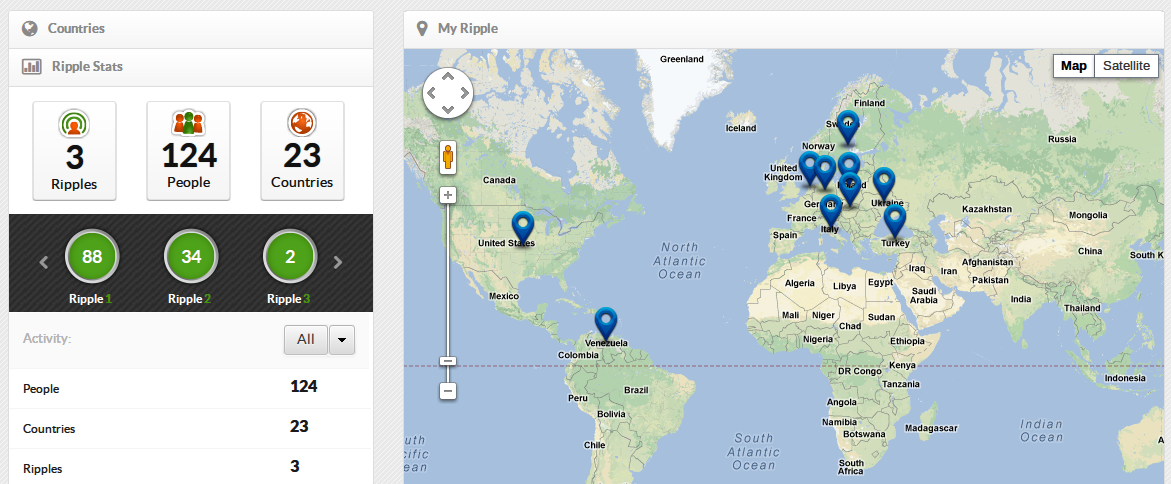Select the map marker on Venezuela

click(606, 326)
